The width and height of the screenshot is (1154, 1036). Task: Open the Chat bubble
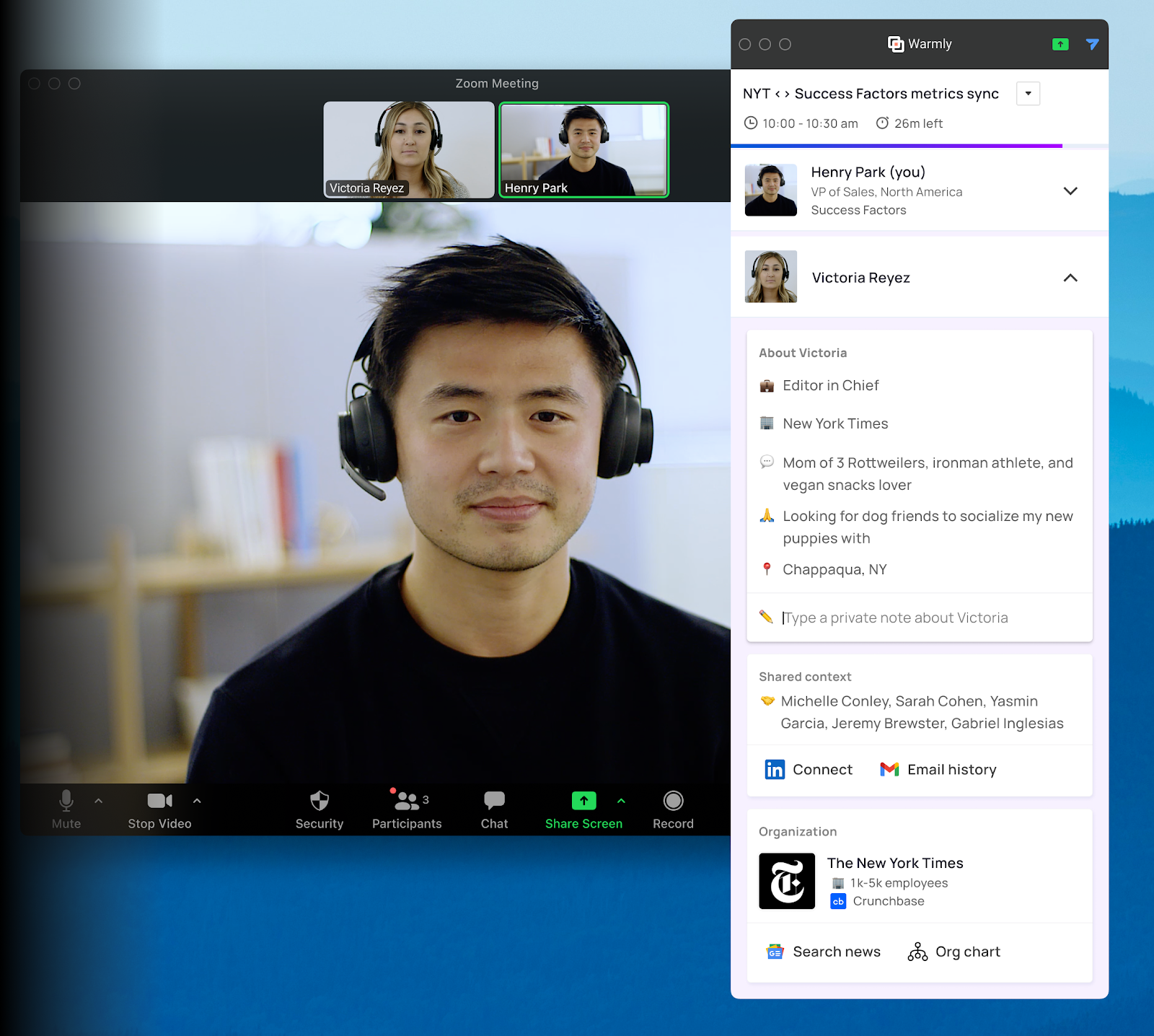coord(494,809)
